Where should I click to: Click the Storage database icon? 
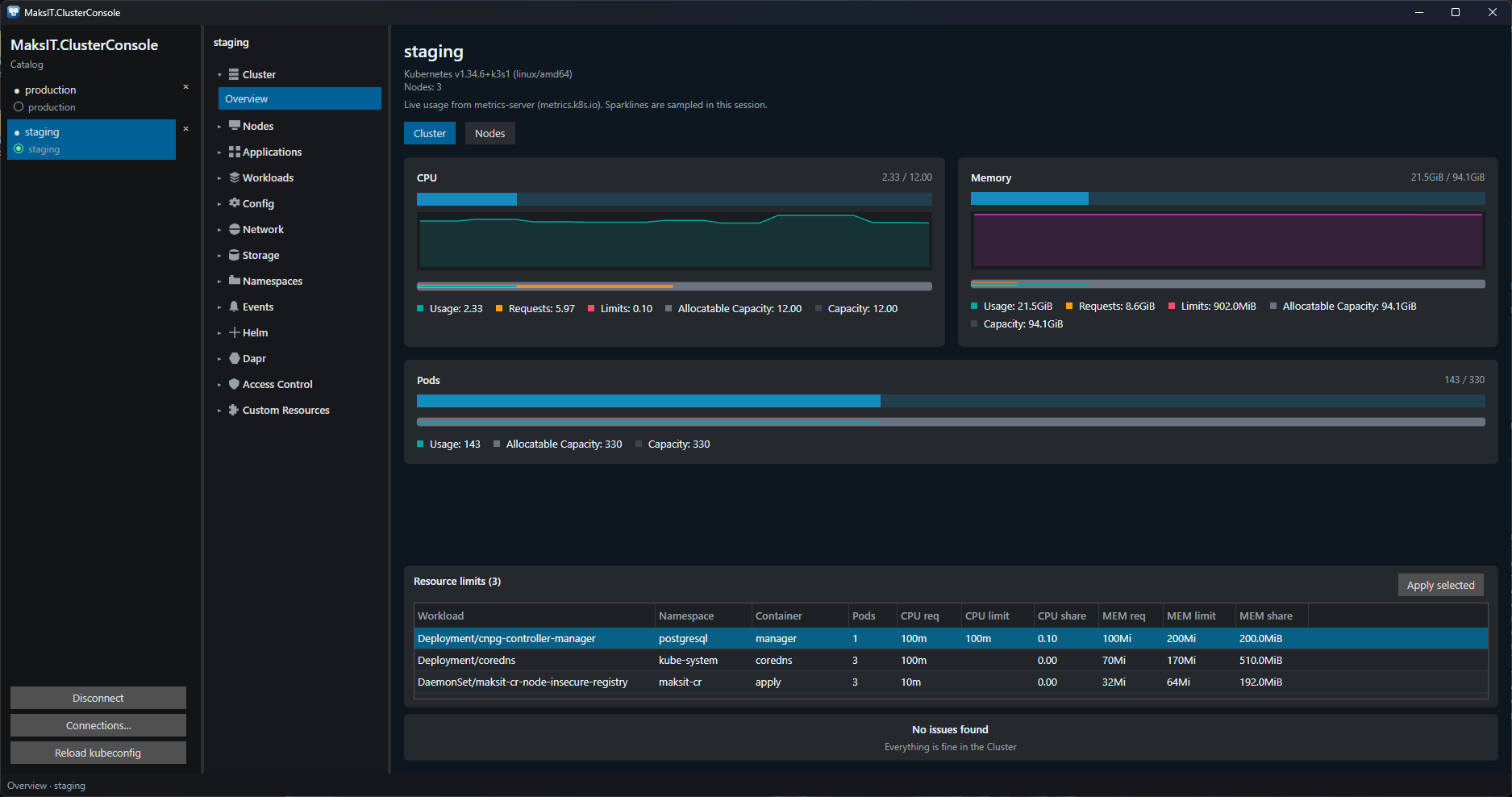pos(234,255)
